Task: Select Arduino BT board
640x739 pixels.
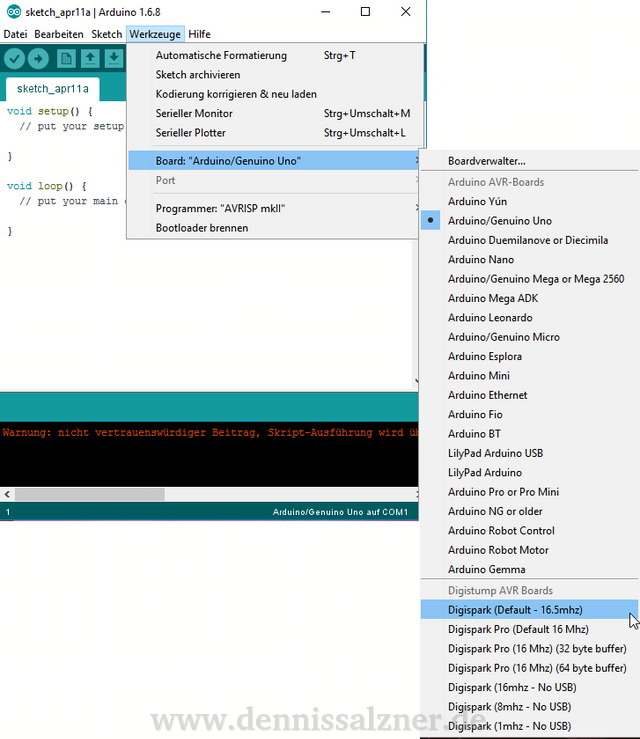Action: (x=530, y=434)
